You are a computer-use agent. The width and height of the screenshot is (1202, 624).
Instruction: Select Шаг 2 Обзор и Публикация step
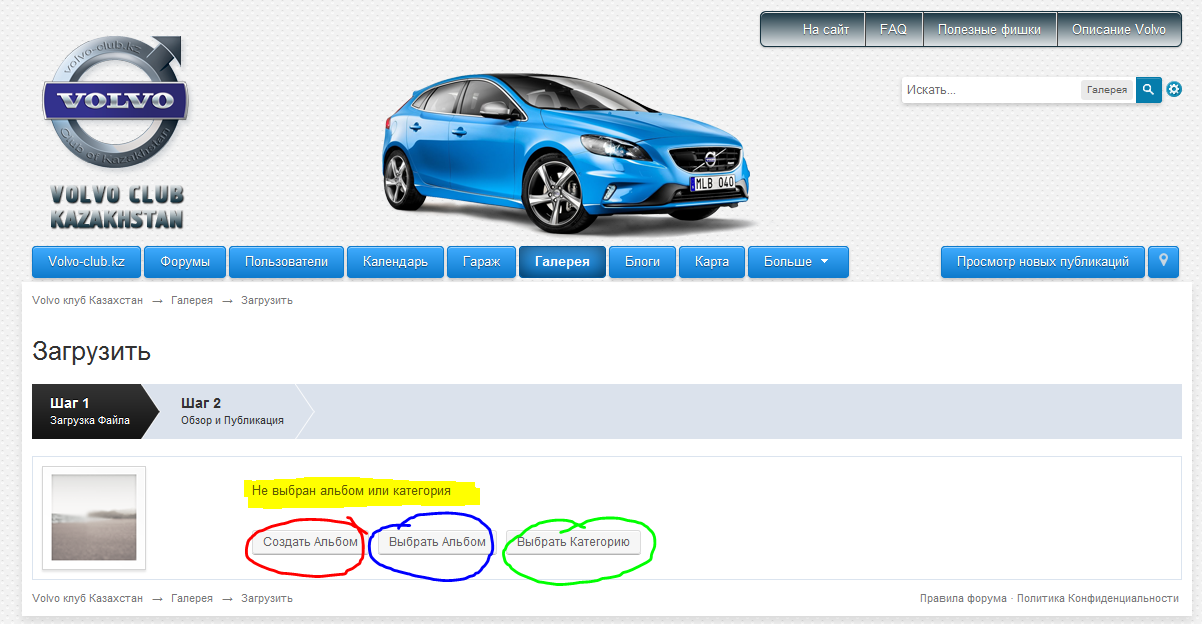[232, 411]
